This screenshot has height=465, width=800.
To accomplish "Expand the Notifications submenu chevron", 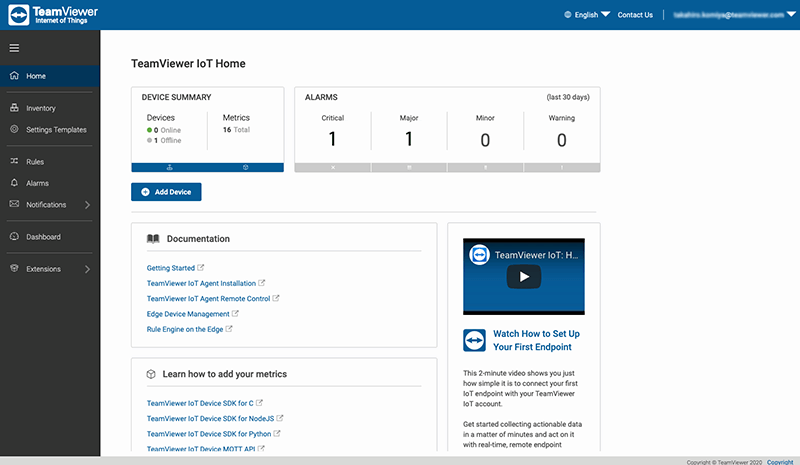I will (x=87, y=205).
